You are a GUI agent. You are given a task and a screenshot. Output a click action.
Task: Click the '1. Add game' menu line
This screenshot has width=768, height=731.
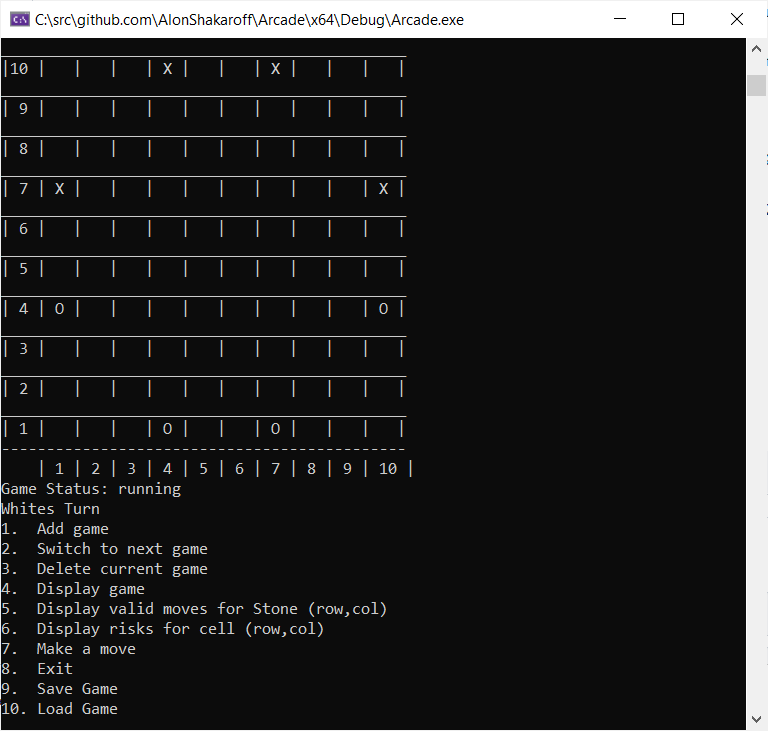pos(55,529)
